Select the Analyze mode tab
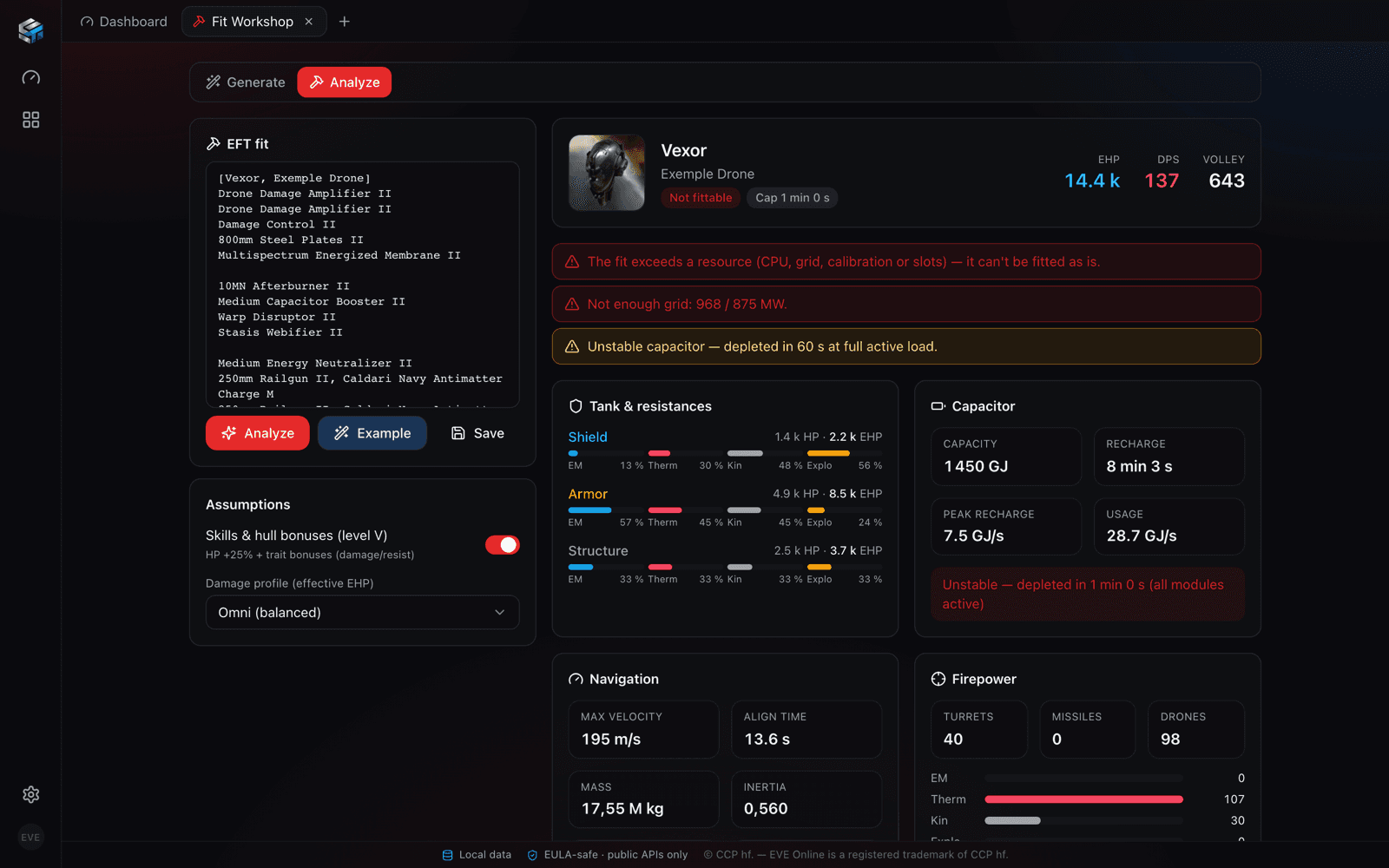Image resolution: width=1389 pixels, height=868 pixels. (345, 82)
